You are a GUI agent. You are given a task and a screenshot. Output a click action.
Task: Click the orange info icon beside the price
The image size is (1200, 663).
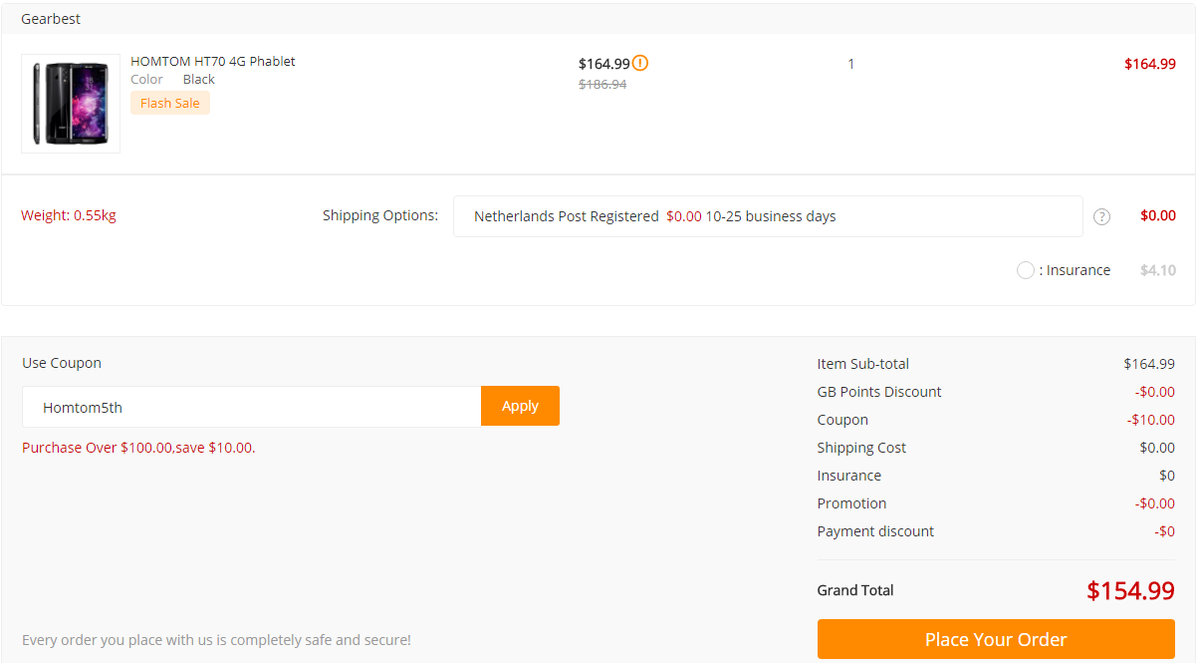click(x=641, y=63)
